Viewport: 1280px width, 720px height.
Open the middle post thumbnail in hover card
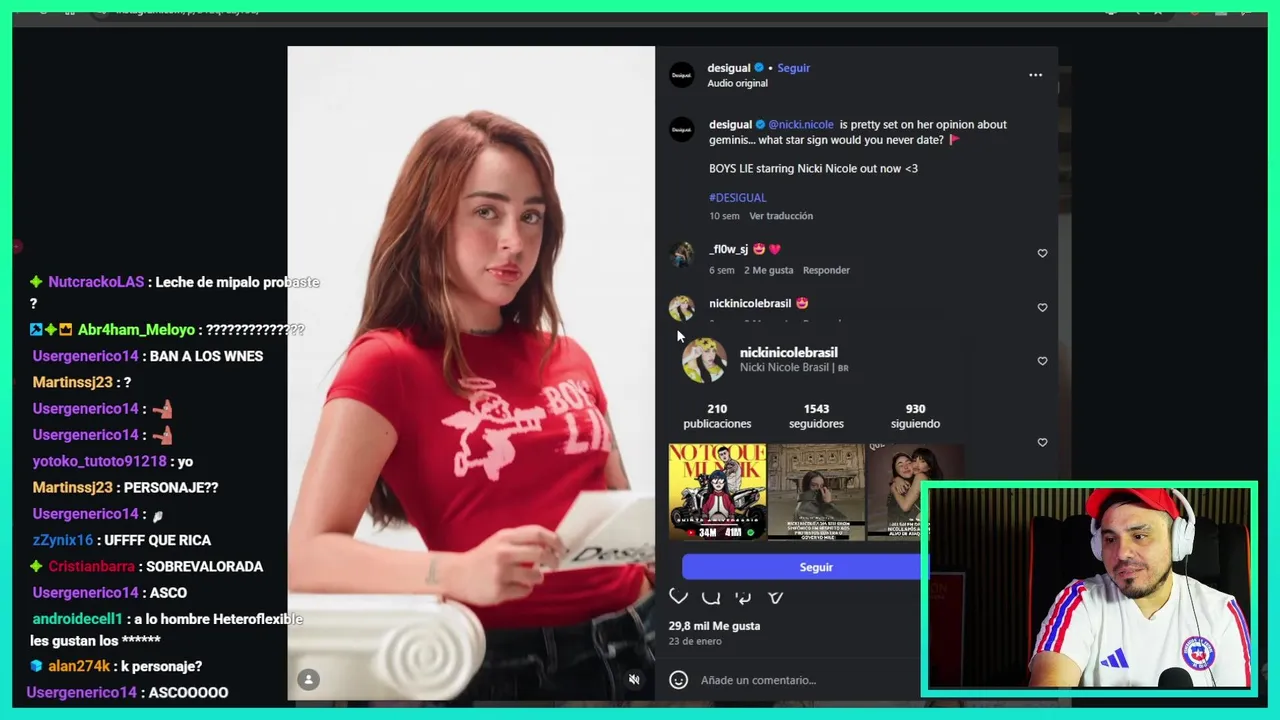[816, 492]
